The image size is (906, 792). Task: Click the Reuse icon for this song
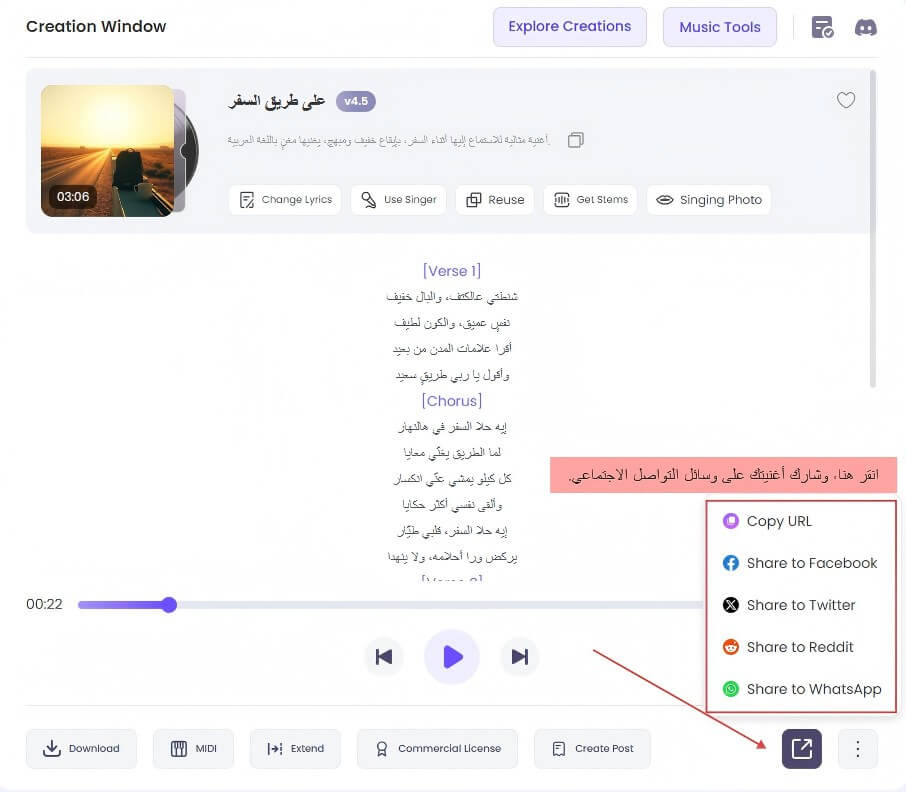(494, 199)
